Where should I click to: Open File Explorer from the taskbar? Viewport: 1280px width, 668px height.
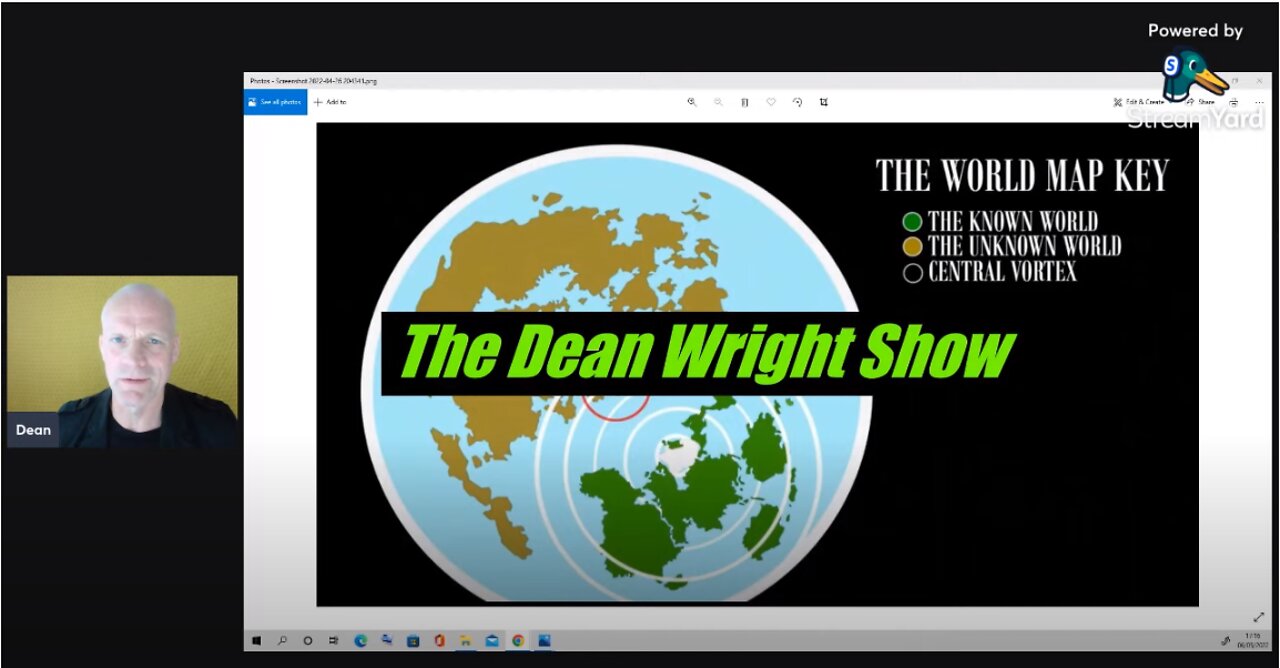click(x=465, y=641)
